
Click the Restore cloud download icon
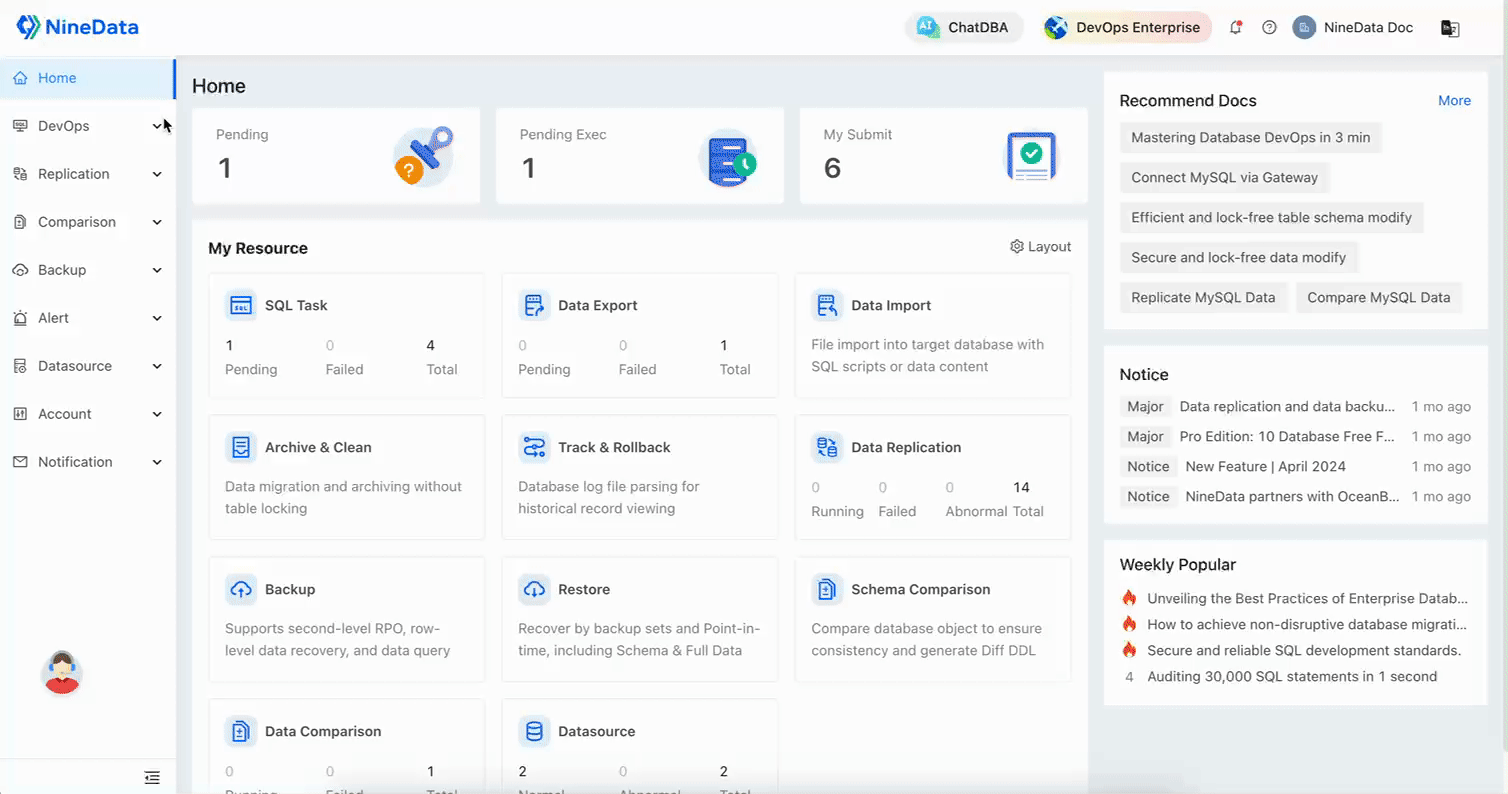click(x=534, y=589)
